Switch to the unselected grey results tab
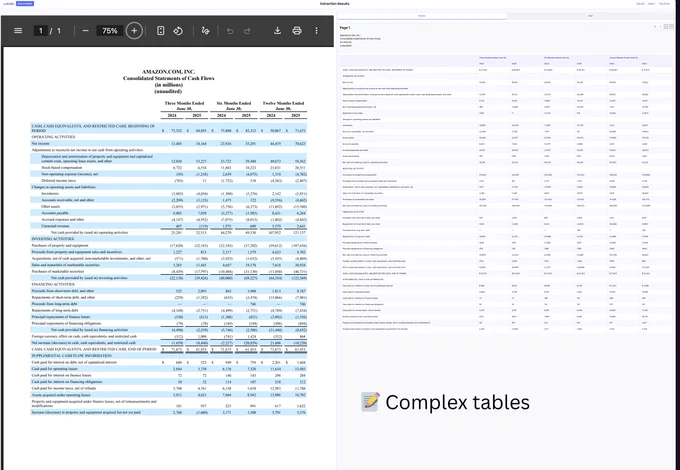Viewport: 680px width, 470px height. pos(590,16)
